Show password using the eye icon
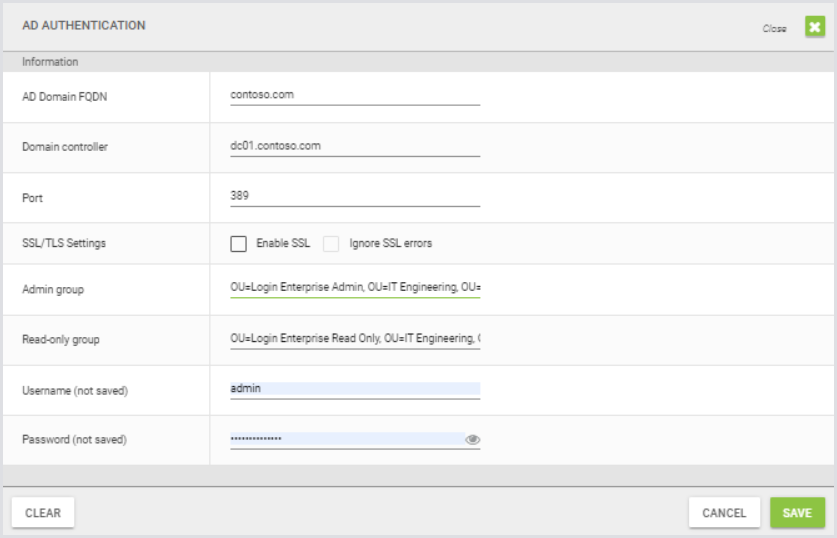This screenshot has height=538, width=837. pyautogui.click(x=473, y=439)
